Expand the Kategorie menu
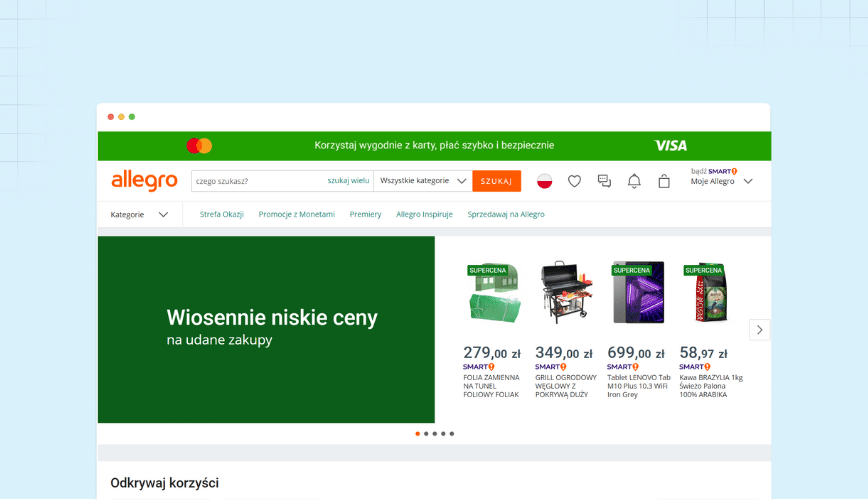 point(139,214)
